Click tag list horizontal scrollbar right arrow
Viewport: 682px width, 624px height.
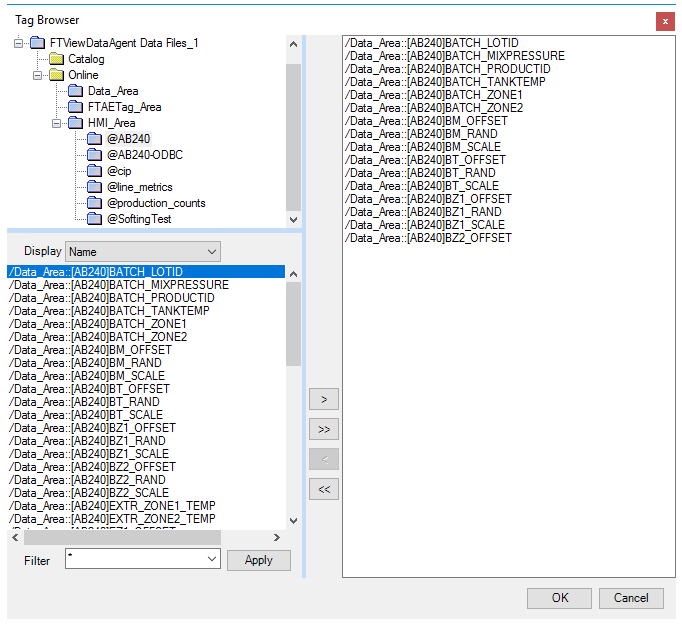pos(277,537)
